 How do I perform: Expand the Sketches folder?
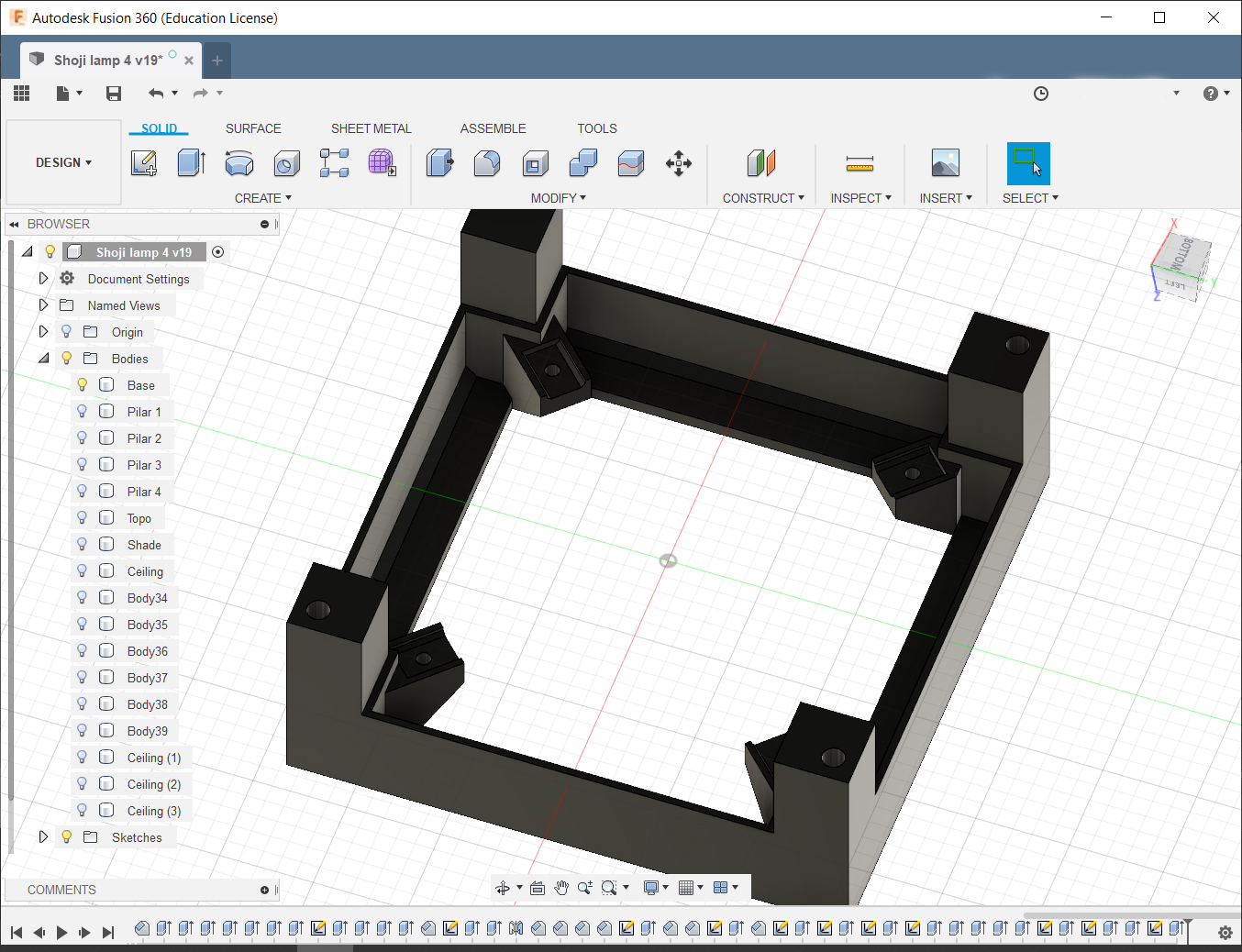(x=43, y=837)
